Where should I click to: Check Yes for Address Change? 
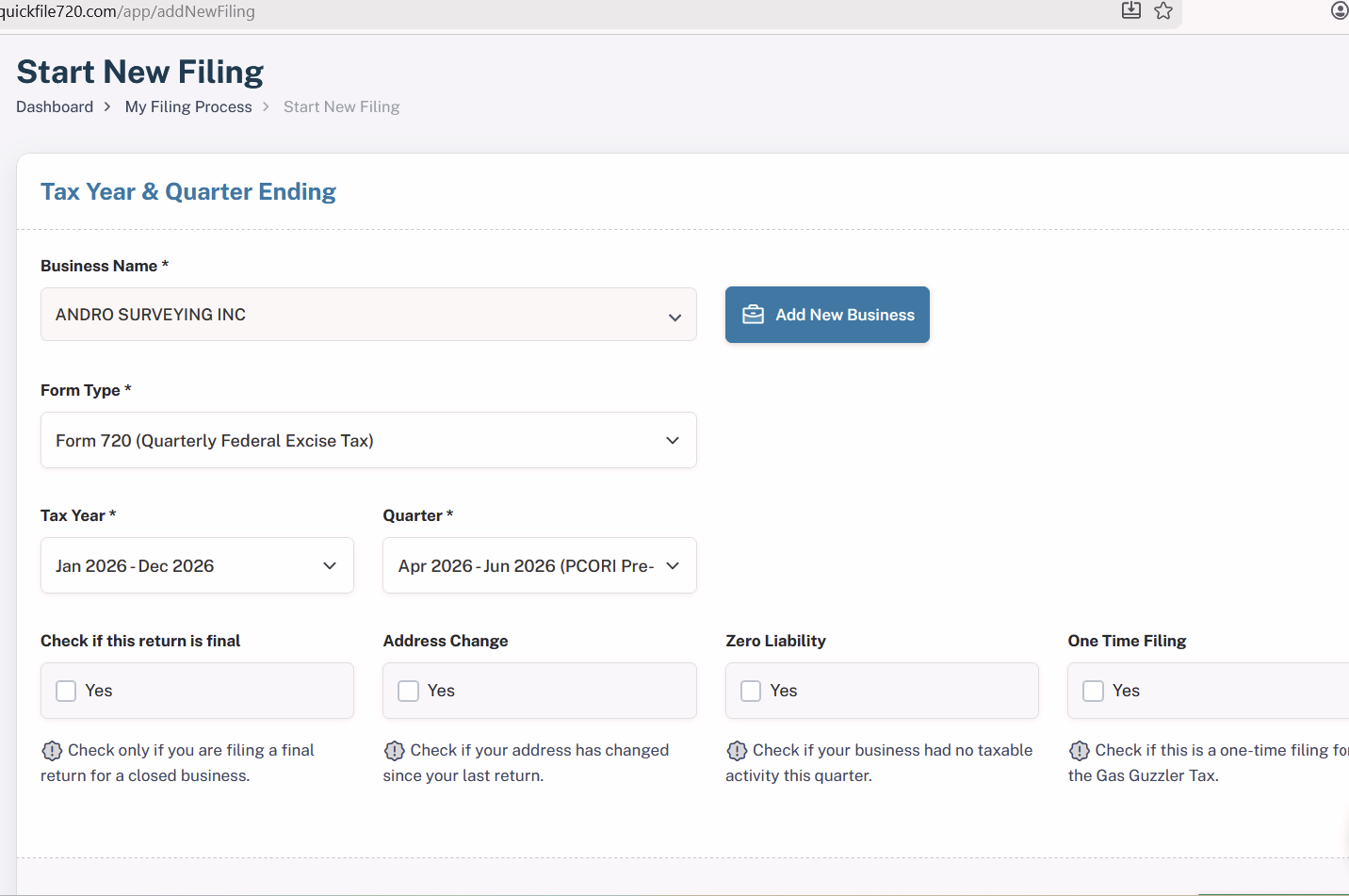408,691
